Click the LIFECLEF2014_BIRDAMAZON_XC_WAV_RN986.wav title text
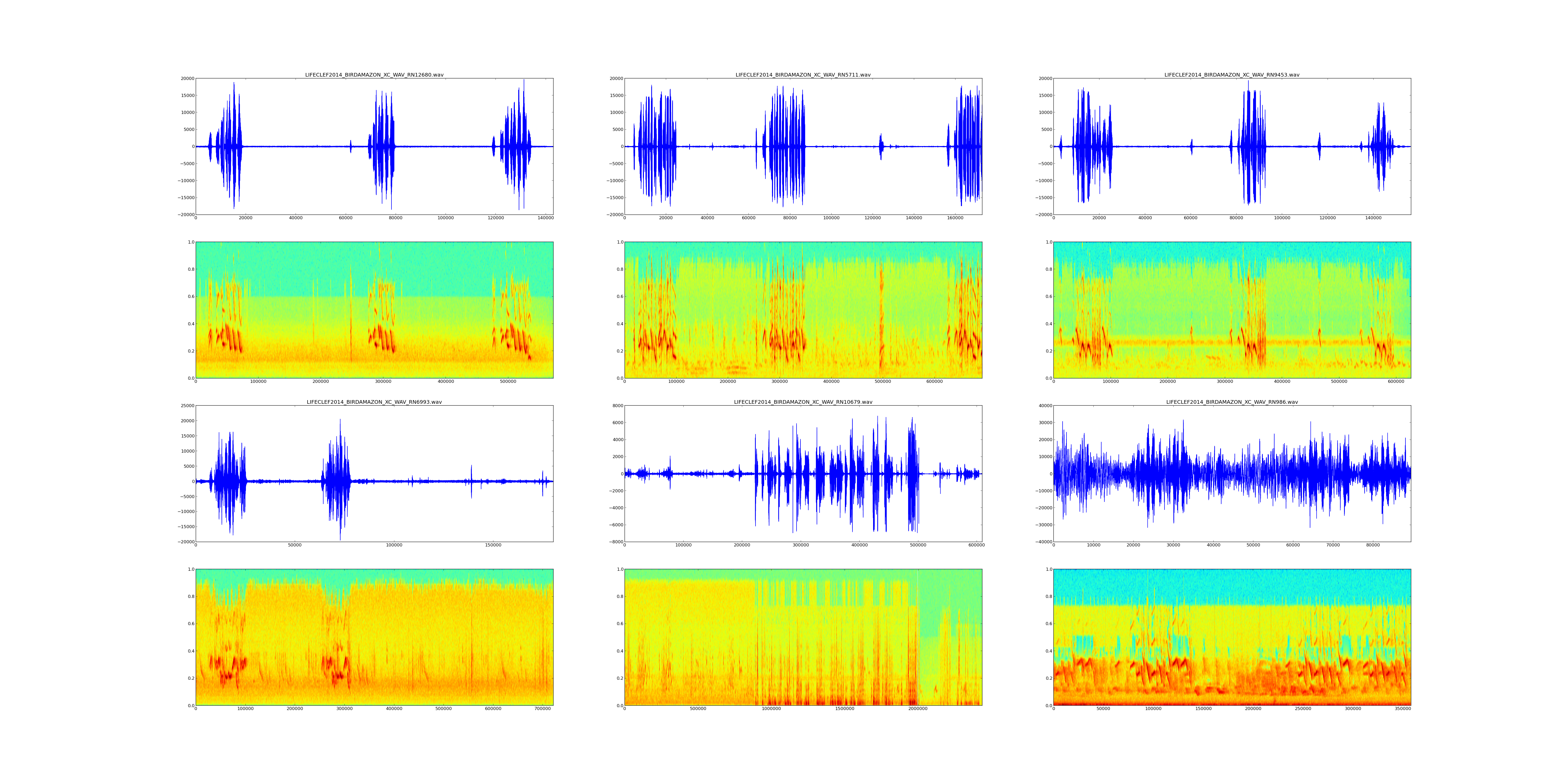The image size is (1568, 784). pos(1232,402)
